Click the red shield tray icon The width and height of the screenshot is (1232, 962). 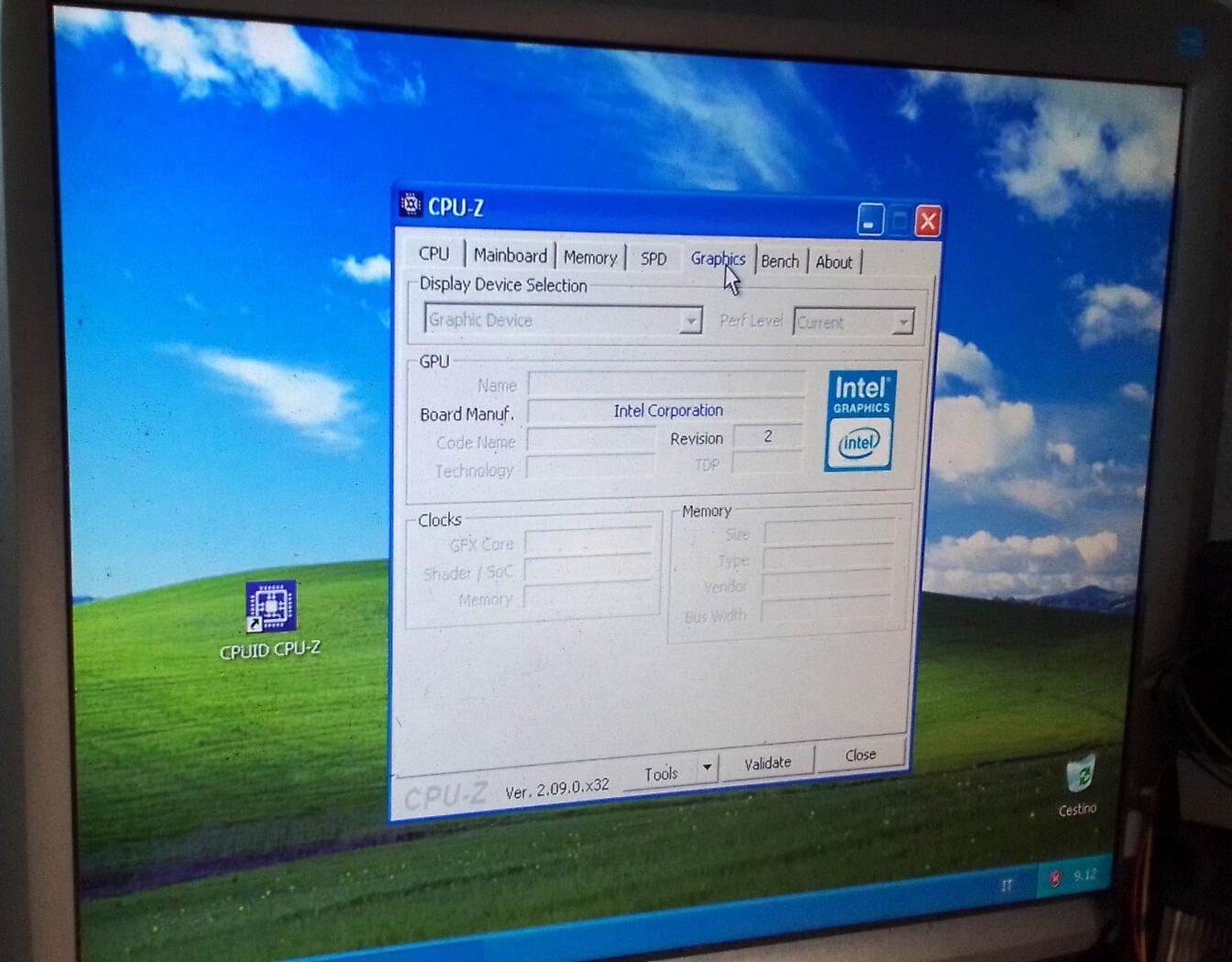pos(1054,879)
